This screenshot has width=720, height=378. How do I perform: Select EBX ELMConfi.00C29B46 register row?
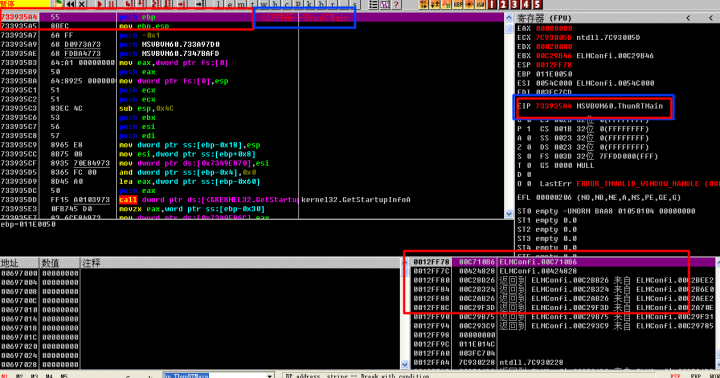585,56
